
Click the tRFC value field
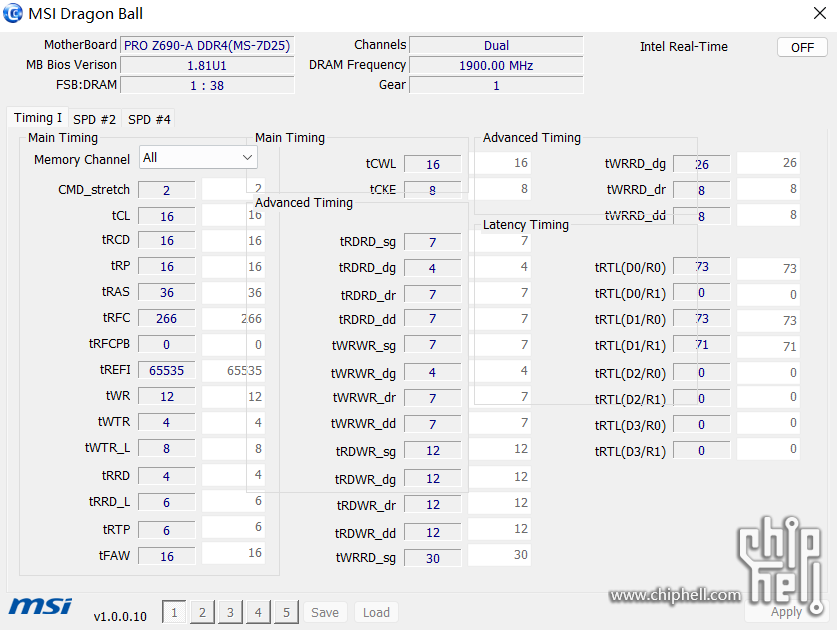point(167,318)
